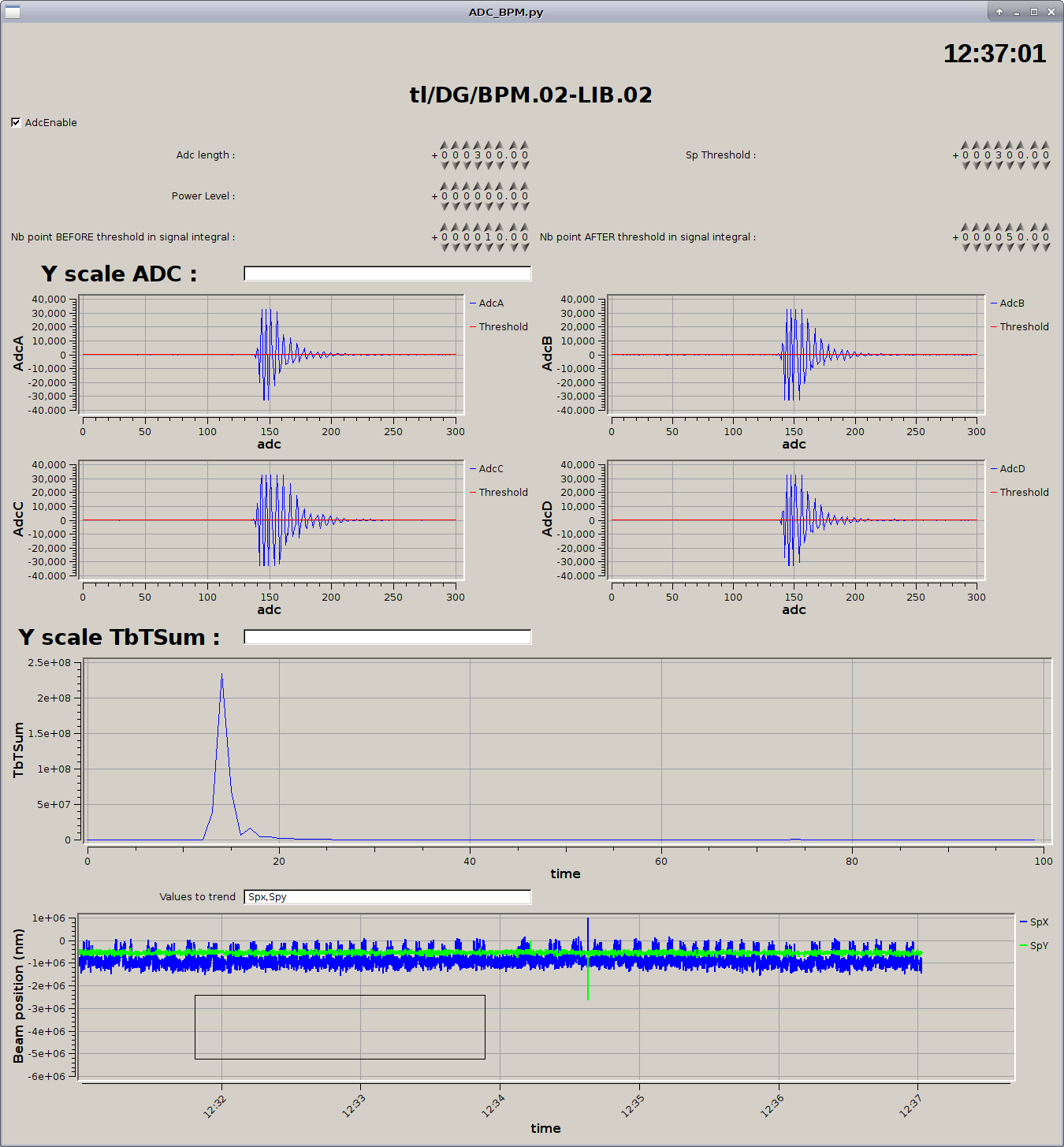Click the Y scale TbTSum input field

click(387, 637)
